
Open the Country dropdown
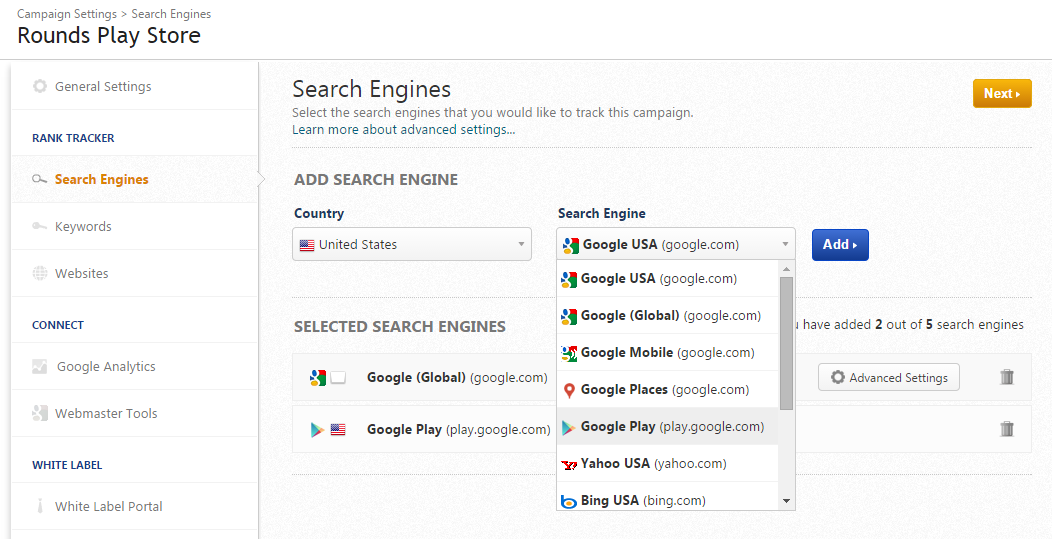(411, 244)
